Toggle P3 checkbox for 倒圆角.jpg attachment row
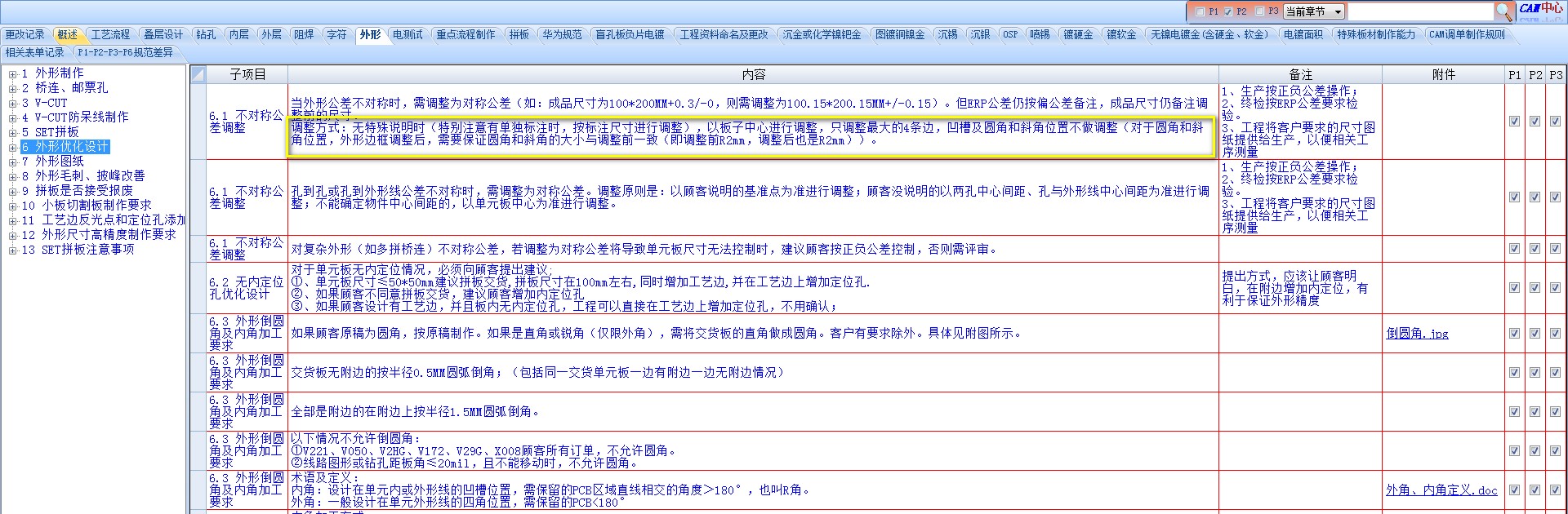 1555,334
